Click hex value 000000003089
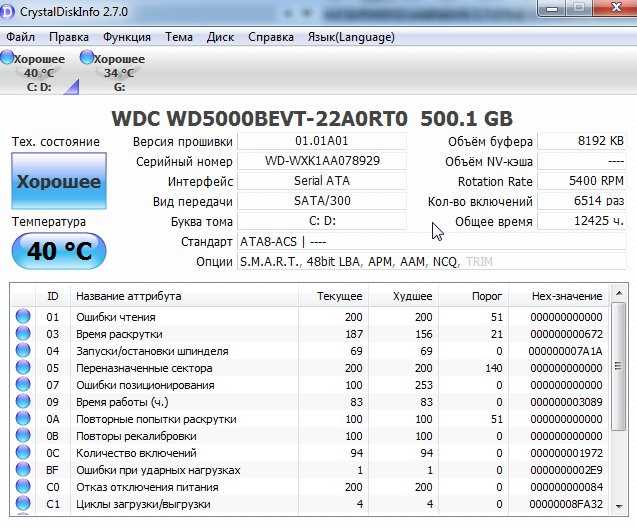This screenshot has width=637, height=527. coord(566,402)
